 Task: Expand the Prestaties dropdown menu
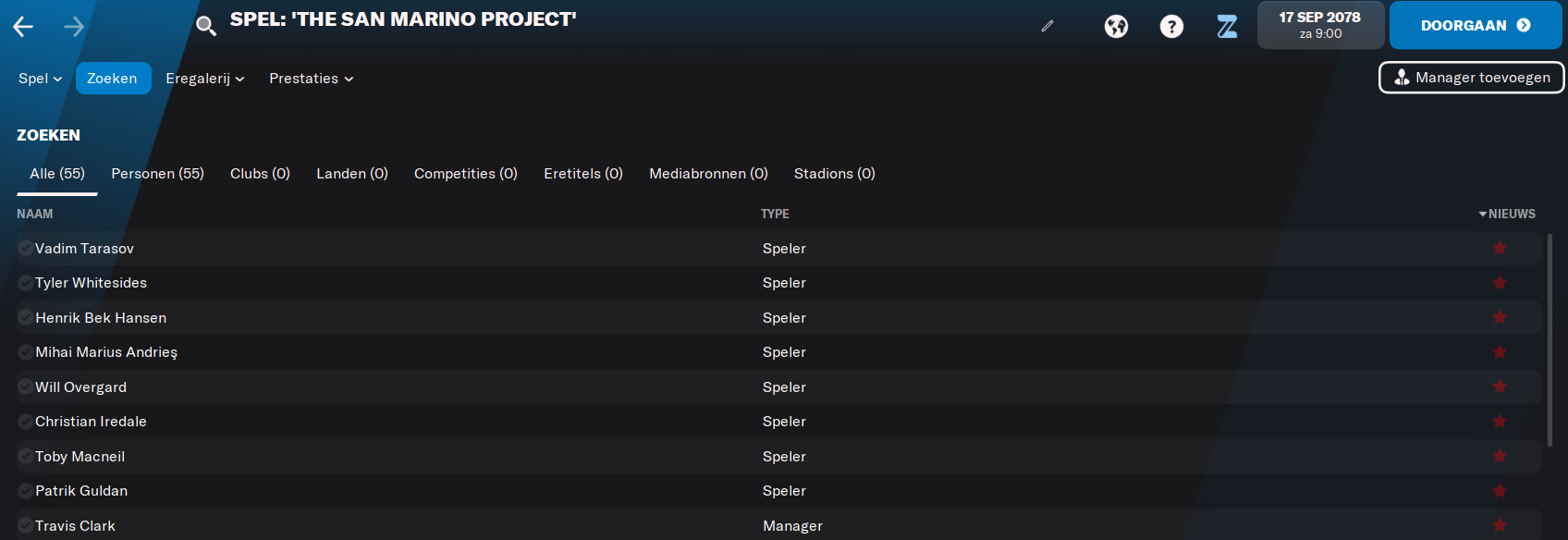(312, 79)
